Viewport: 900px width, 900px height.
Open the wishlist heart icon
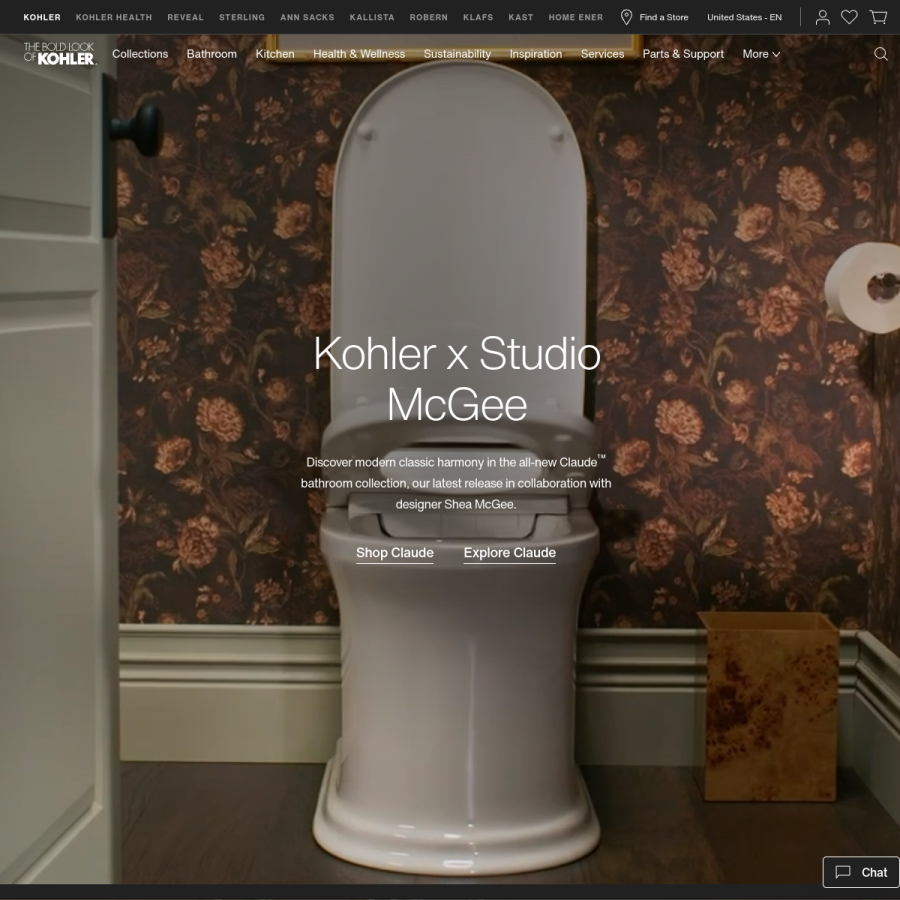849,17
